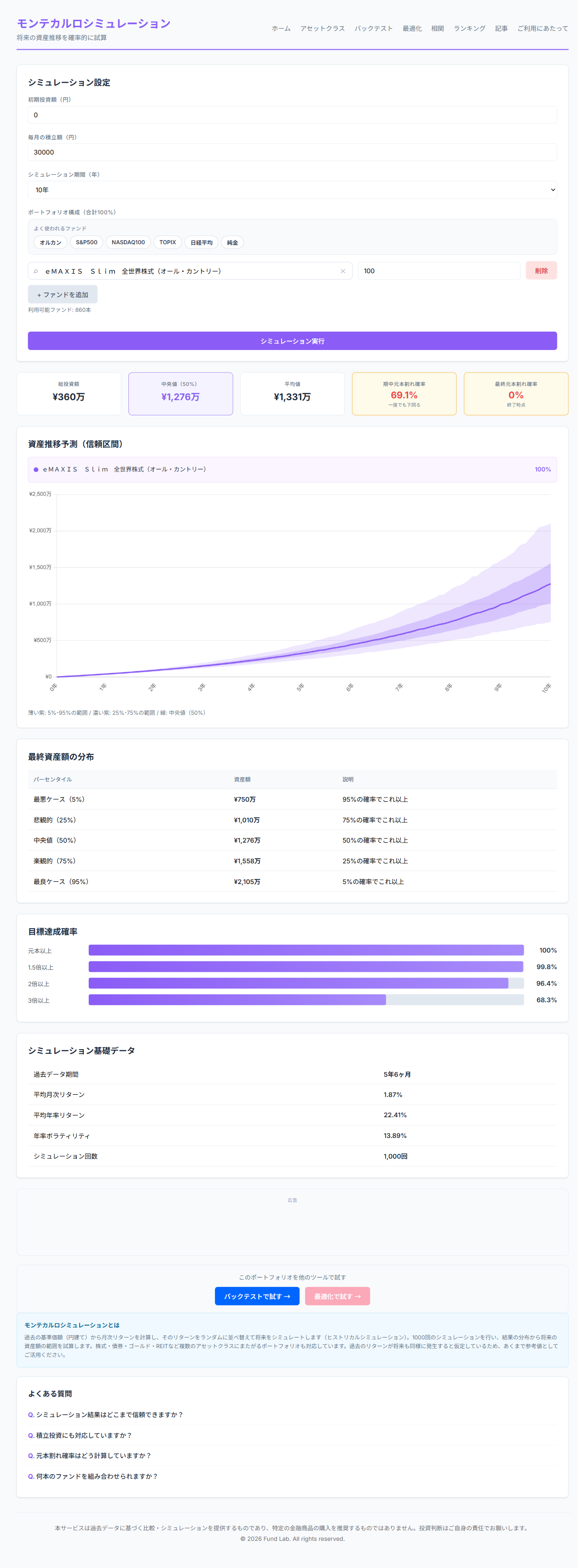Select the NASDAQ100 quick fund chip

tap(128, 242)
